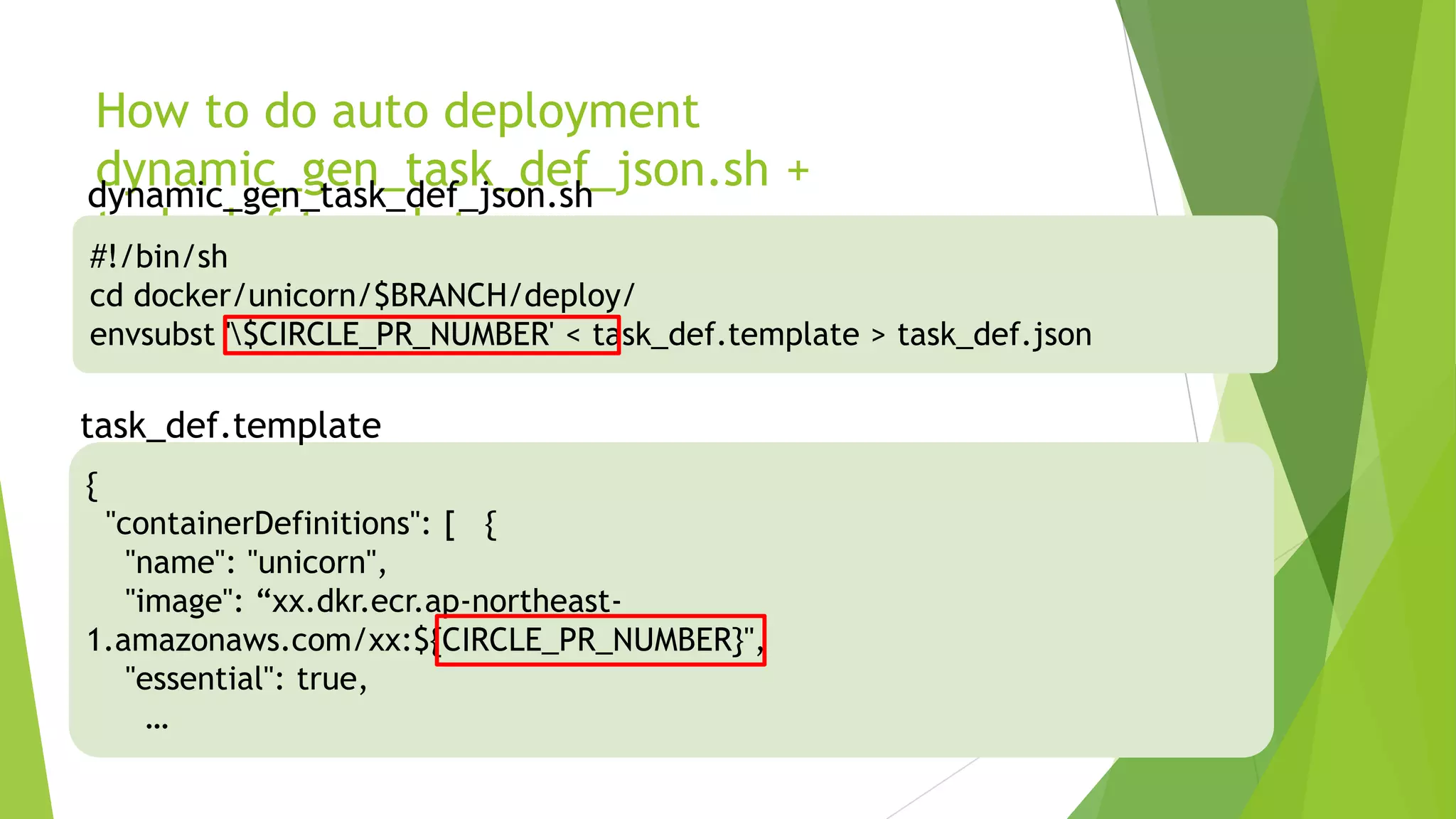
Task: Click 'task_def.template' in the envsubst line
Action: [x=726, y=334]
